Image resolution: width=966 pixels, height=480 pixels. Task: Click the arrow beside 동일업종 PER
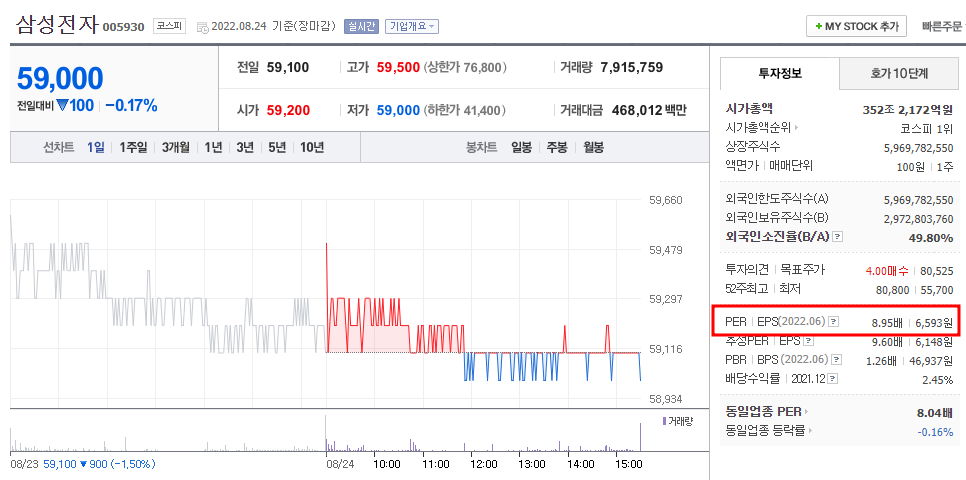pyautogui.click(x=806, y=412)
